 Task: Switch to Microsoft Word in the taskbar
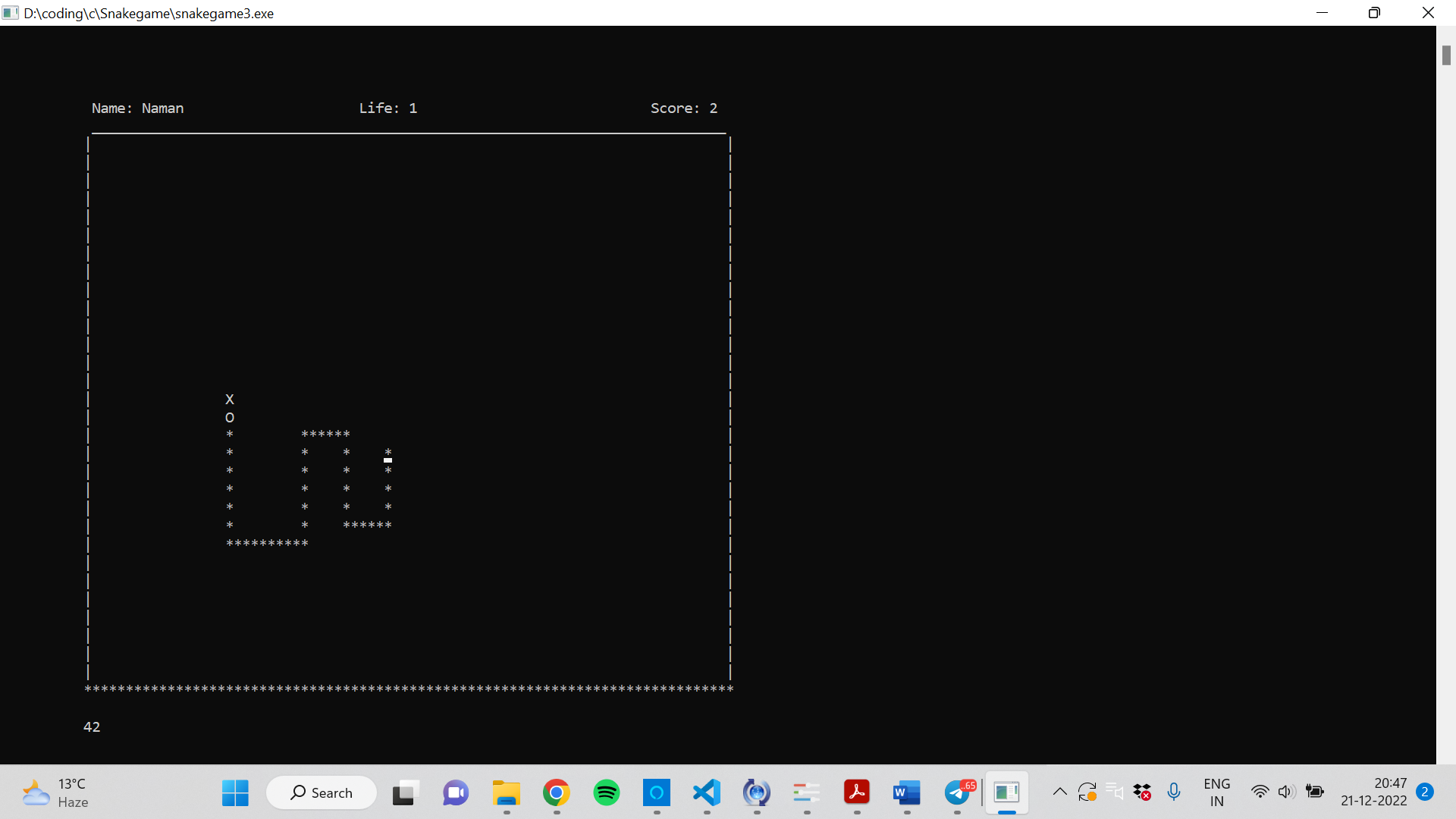point(906,792)
